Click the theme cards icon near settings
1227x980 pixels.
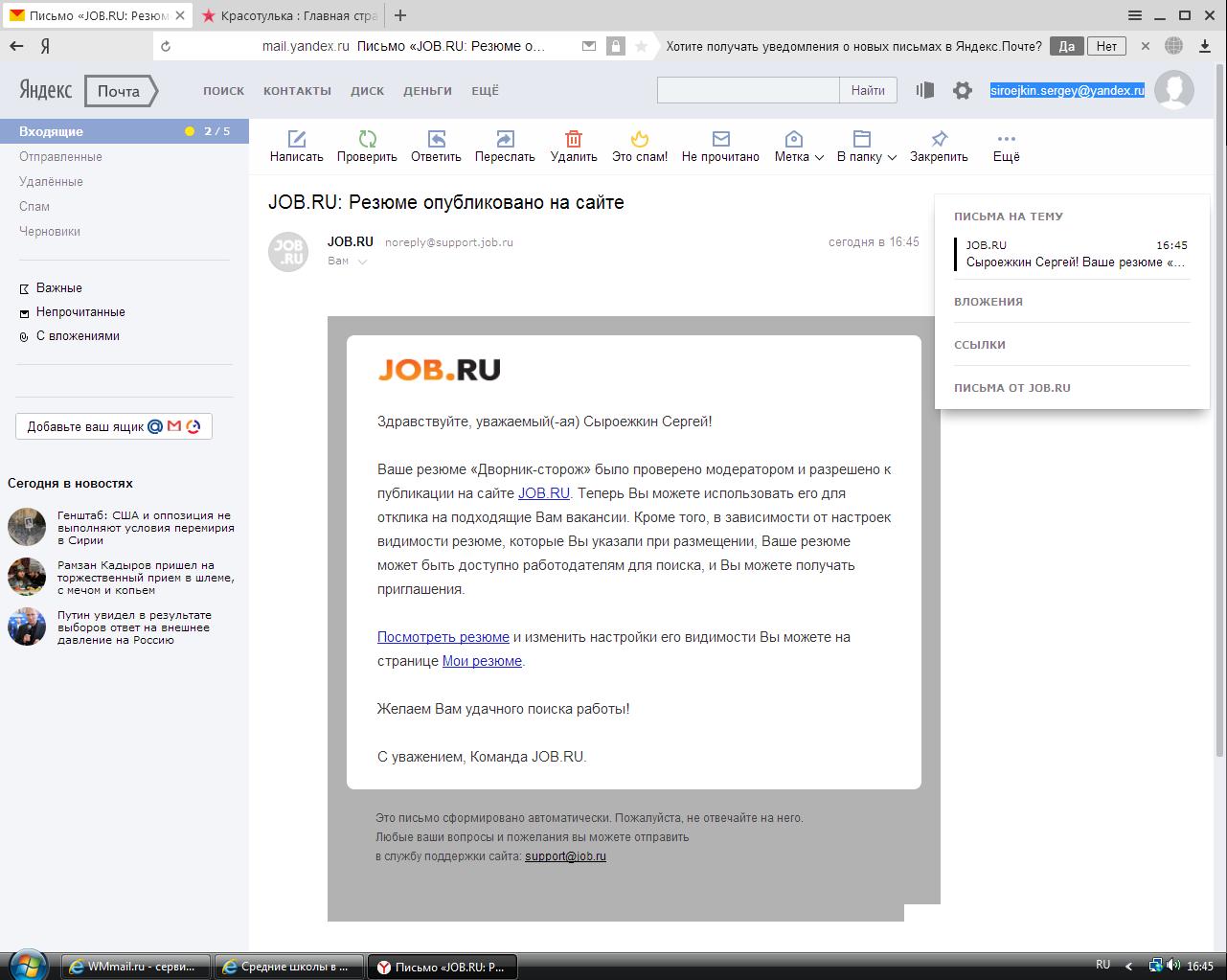924,90
